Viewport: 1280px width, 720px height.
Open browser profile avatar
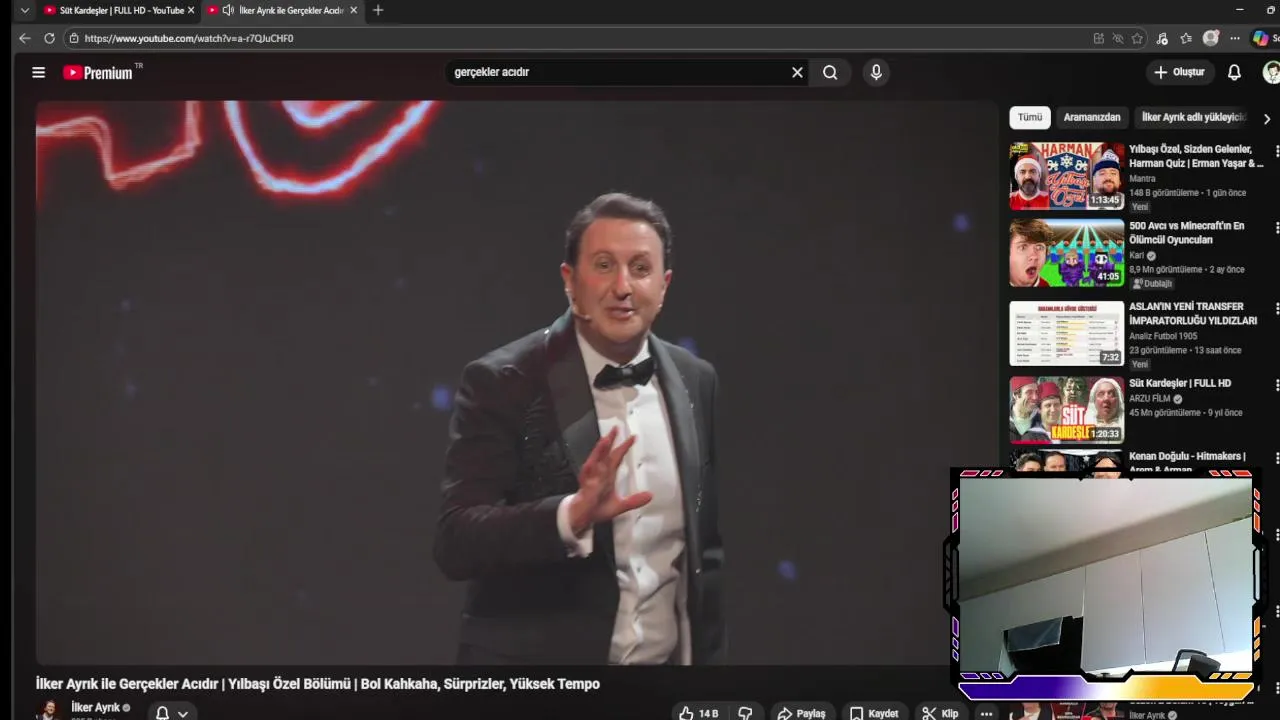[x=1211, y=38]
